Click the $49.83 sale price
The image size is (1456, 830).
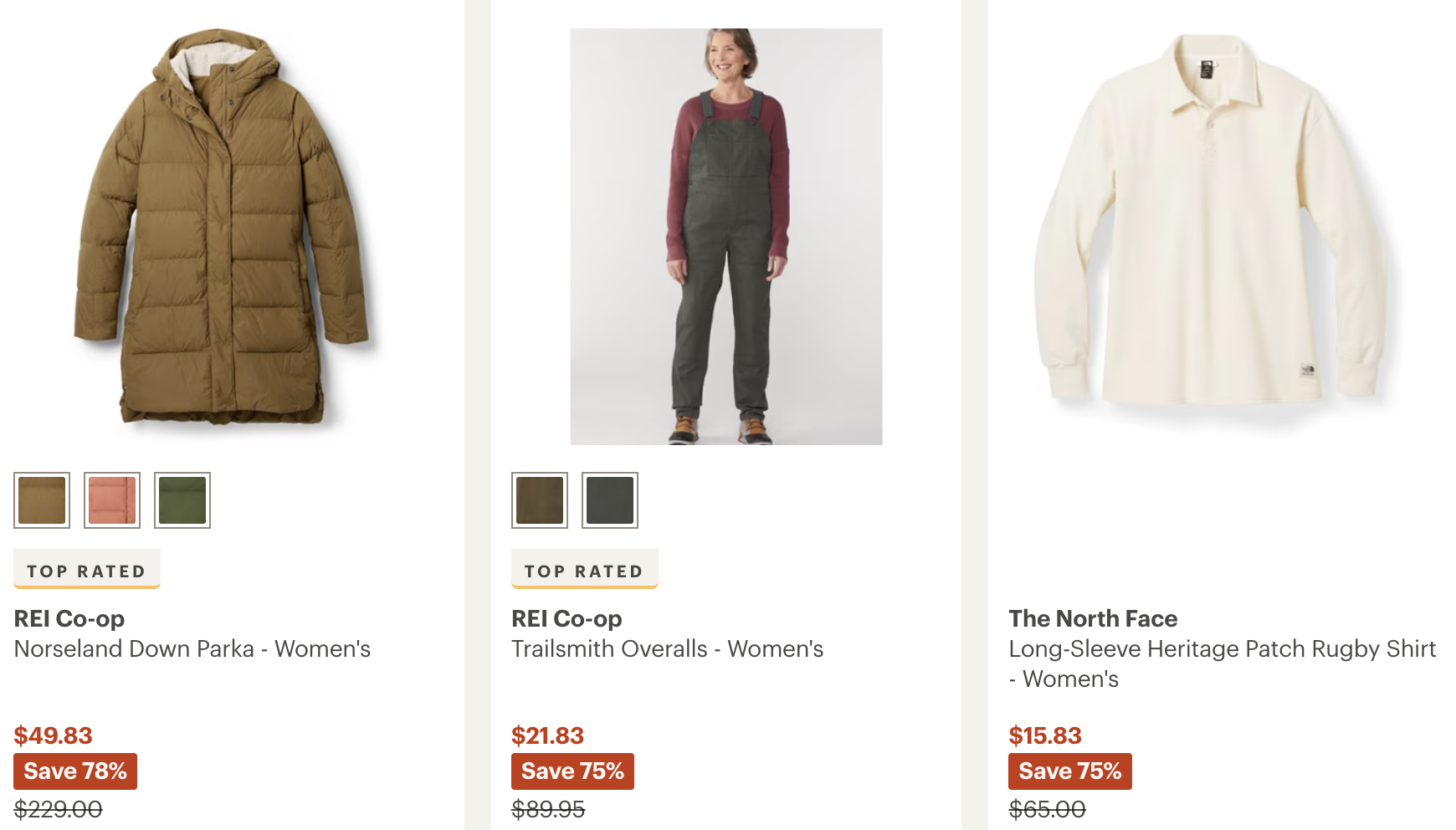[x=53, y=735]
